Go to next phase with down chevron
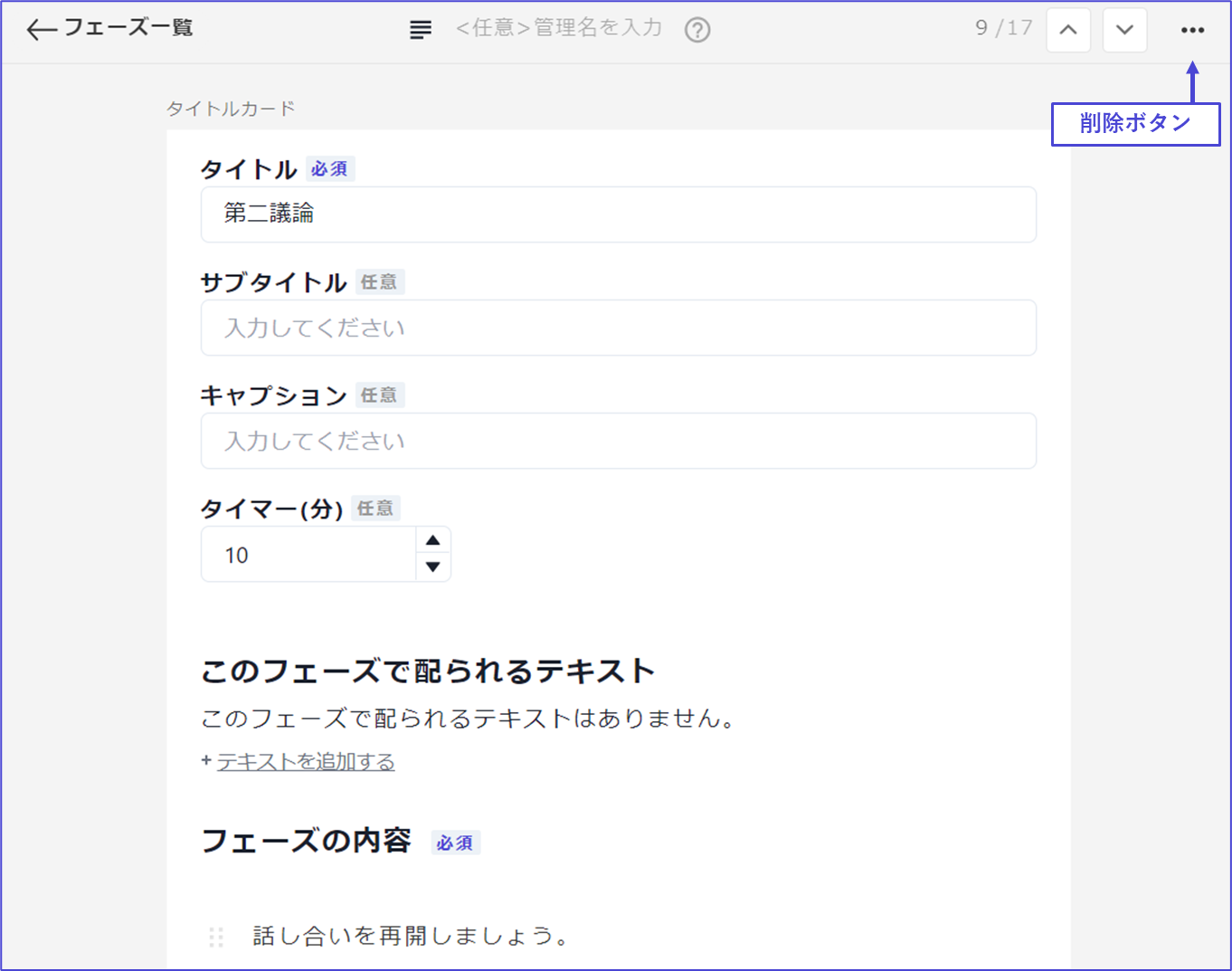Image resolution: width=1232 pixels, height=971 pixels. coord(1124,30)
